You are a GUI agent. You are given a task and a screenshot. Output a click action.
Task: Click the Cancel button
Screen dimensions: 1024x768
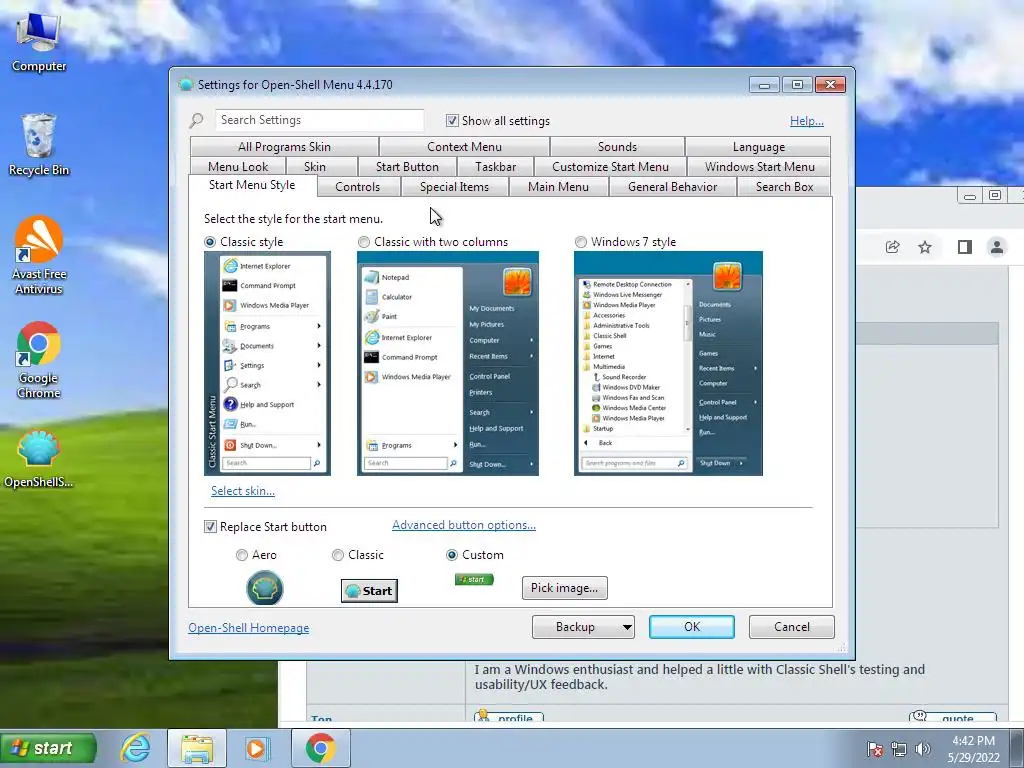792,627
